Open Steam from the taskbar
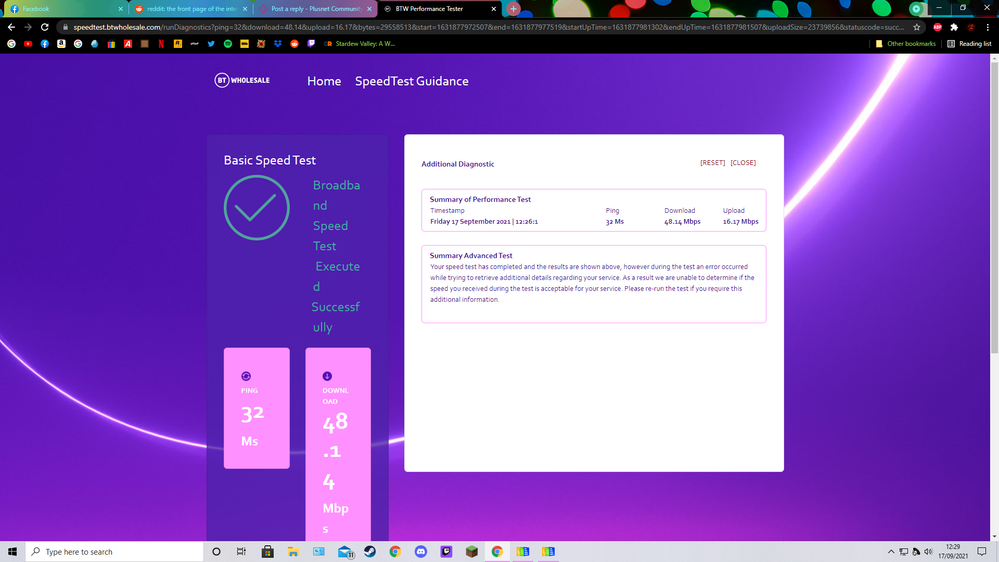The height and width of the screenshot is (562, 999). tap(370, 551)
